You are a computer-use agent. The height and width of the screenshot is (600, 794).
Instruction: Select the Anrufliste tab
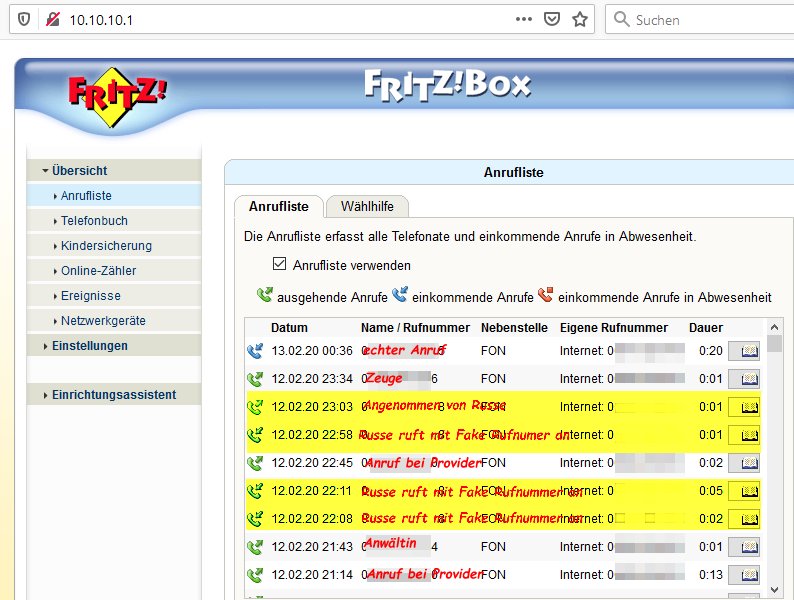[278, 207]
